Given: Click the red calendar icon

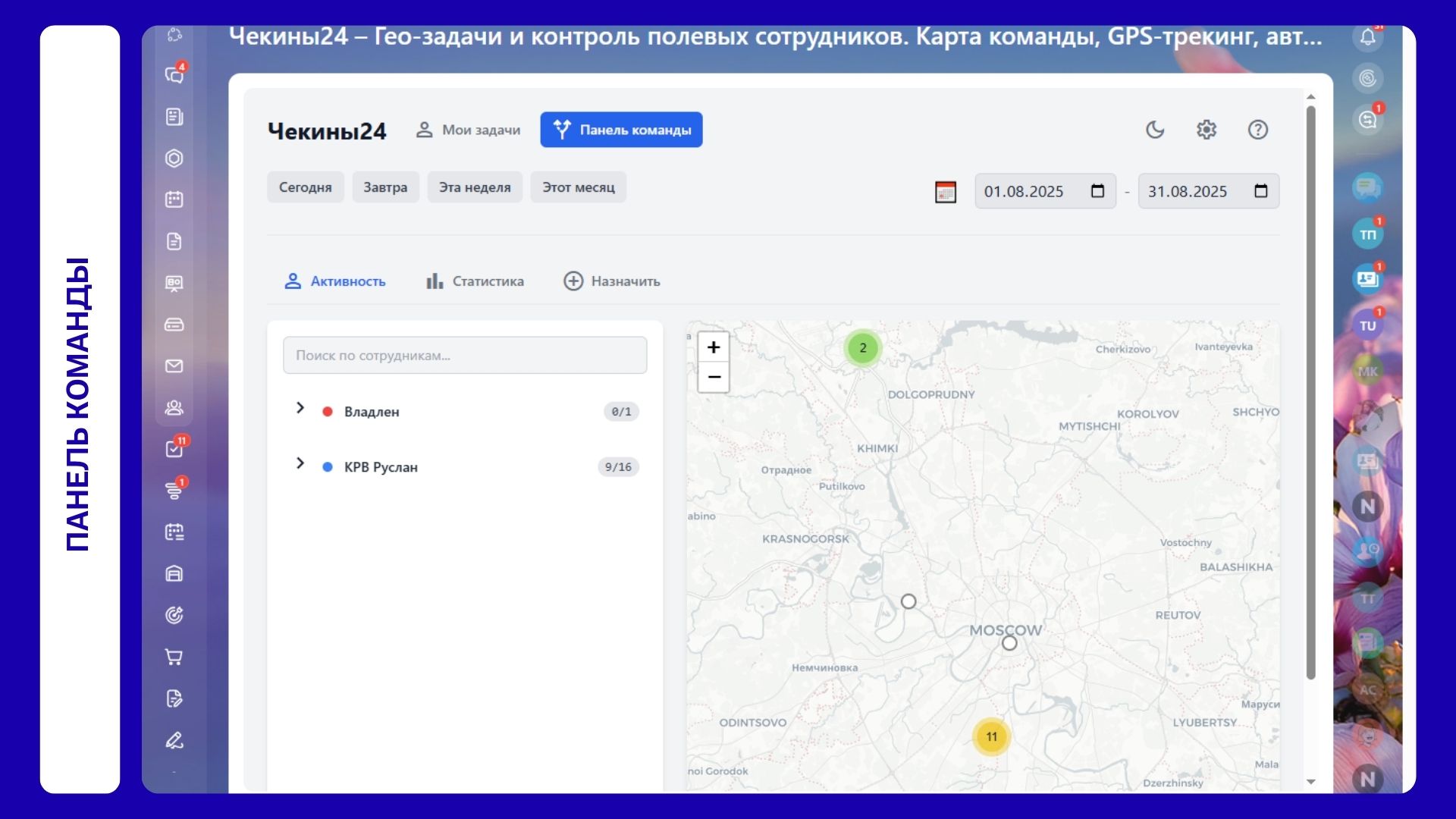Looking at the screenshot, I should (x=945, y=192).
